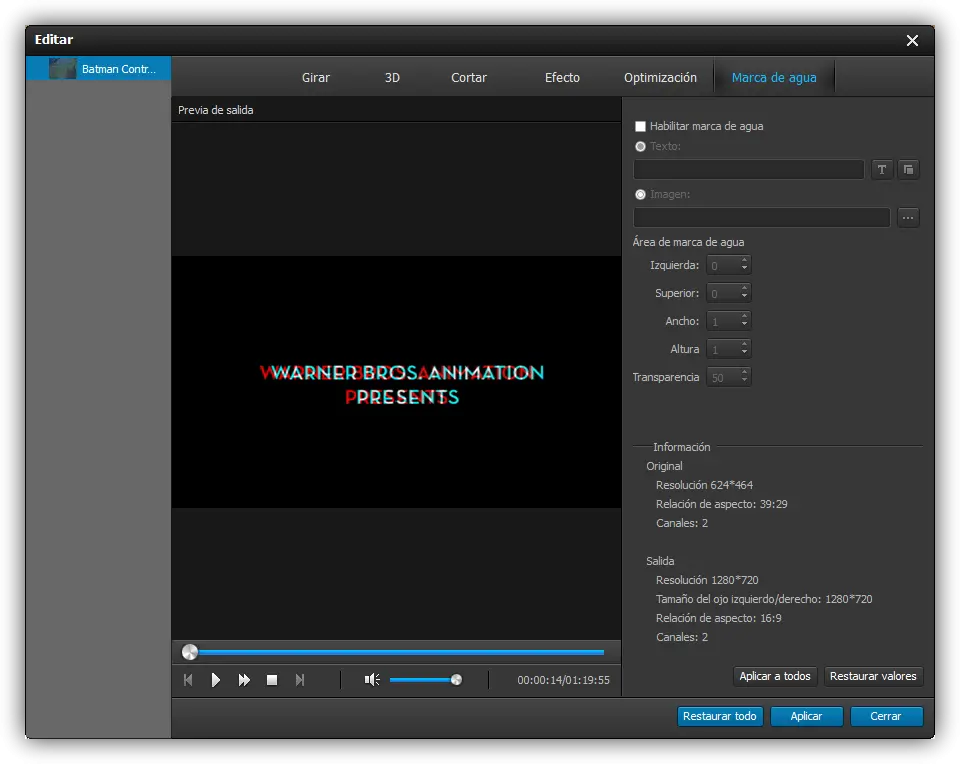Click the Play button
Image resolution: width=960 pixels, height=764 pixels.
point(216,680)
